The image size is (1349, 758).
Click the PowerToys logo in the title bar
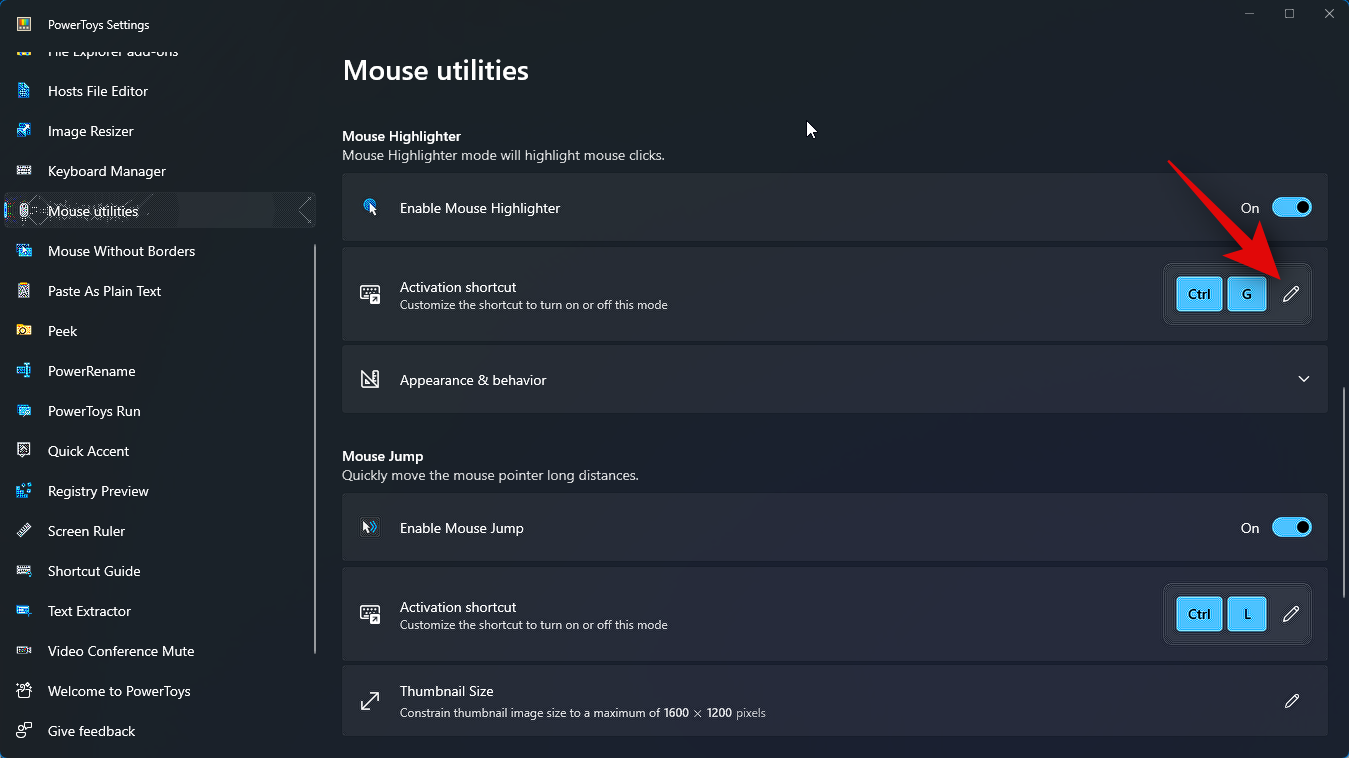pos(26,23)
